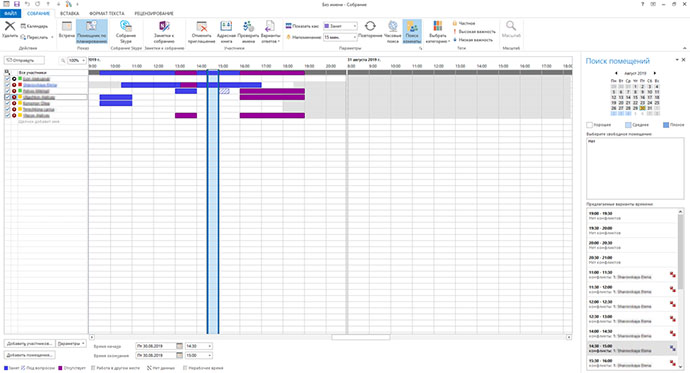Open Часовые пояса globe icon
Screen dimensions: 690x373
click(393, 26)
